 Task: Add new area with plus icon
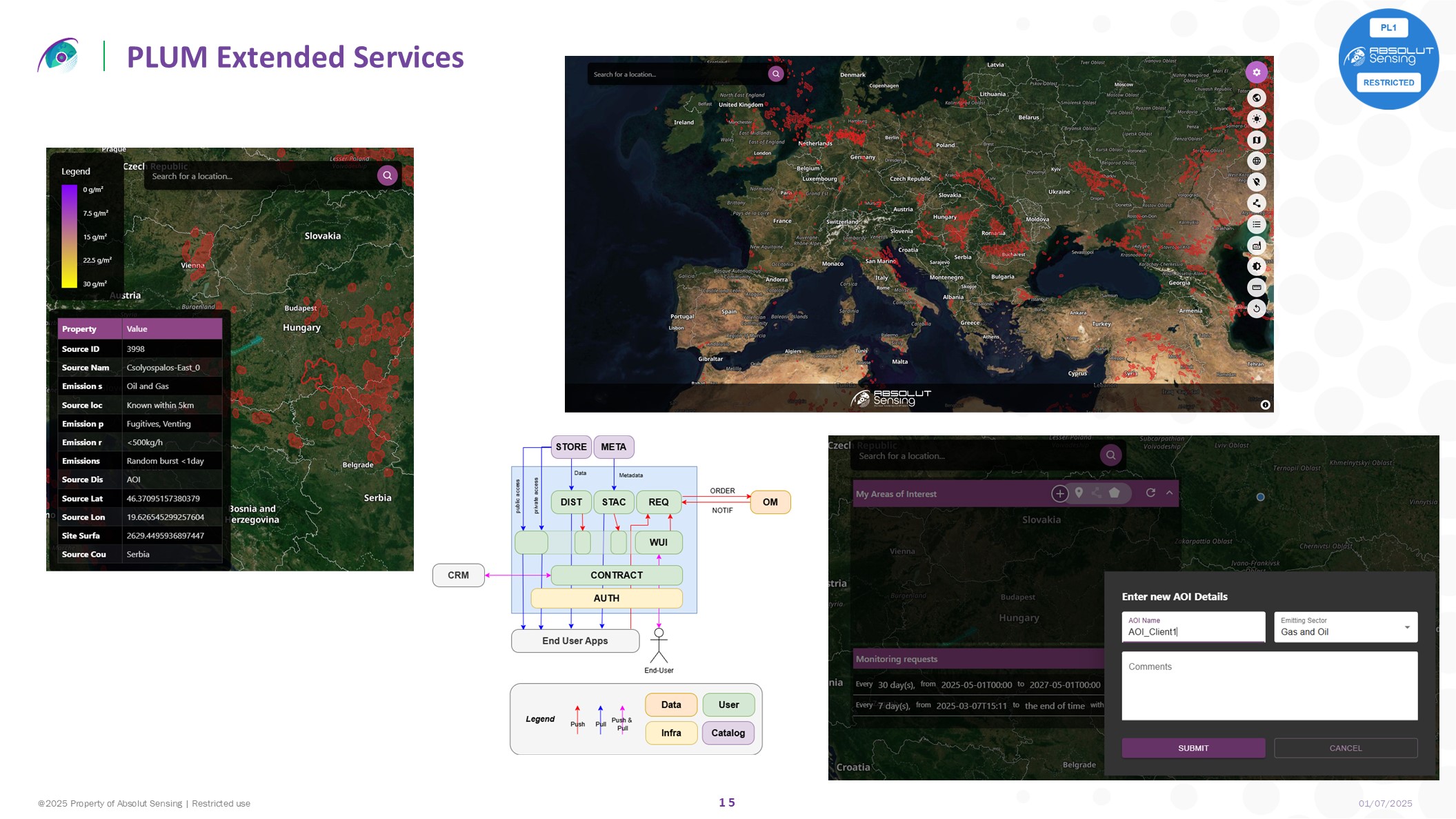click(1059, 493)
